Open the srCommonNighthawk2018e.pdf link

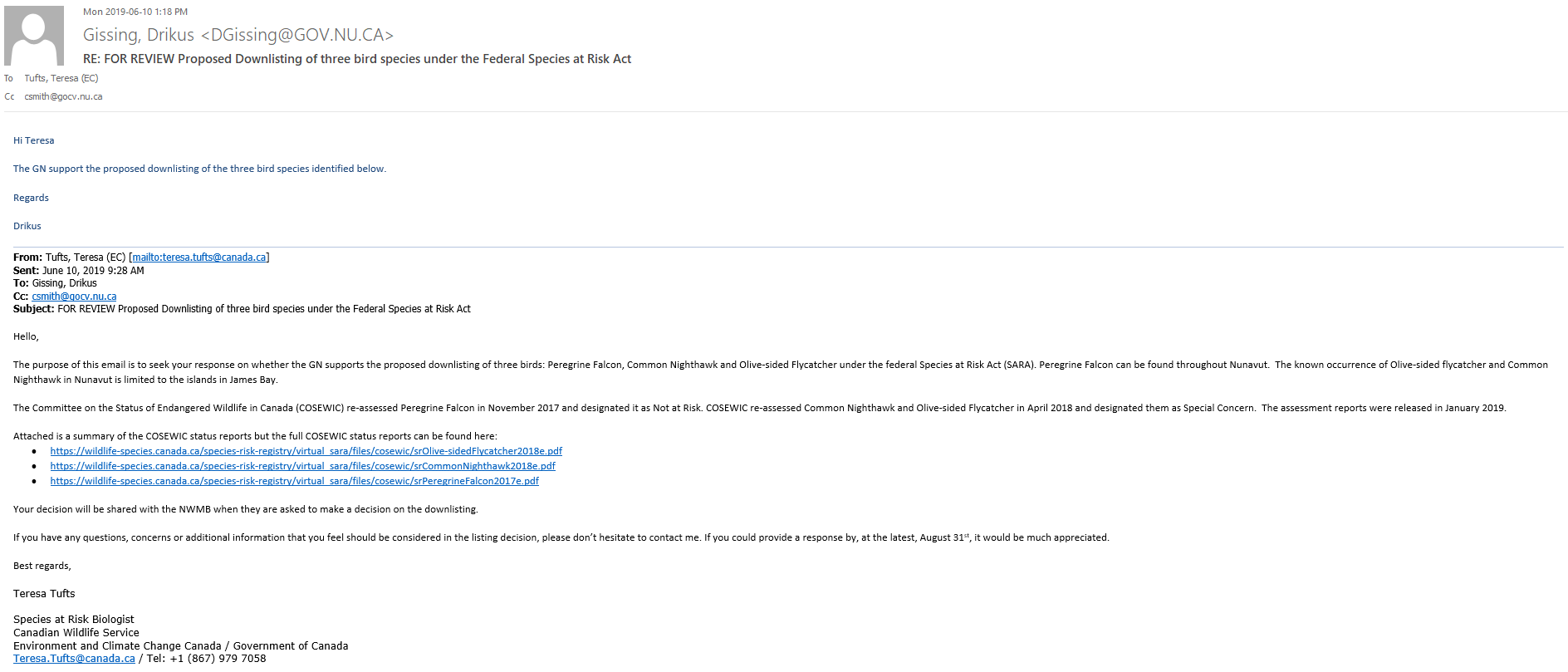click(x=302, y=466)
